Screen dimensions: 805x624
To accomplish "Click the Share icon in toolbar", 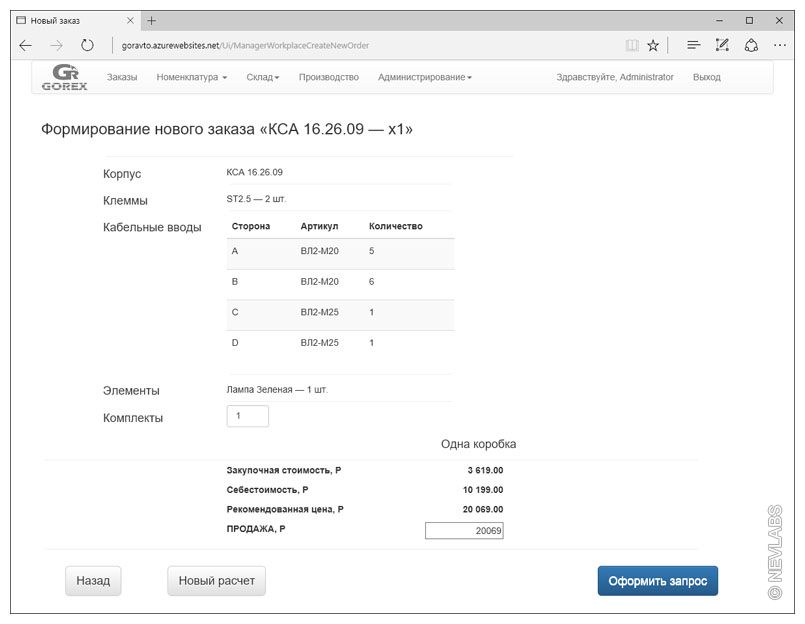I will (x=751, y=45).
